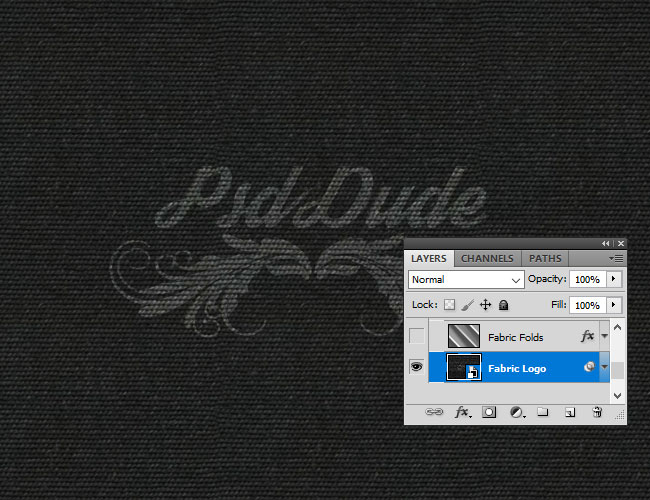Click the Fill value field

pos(587,306)
